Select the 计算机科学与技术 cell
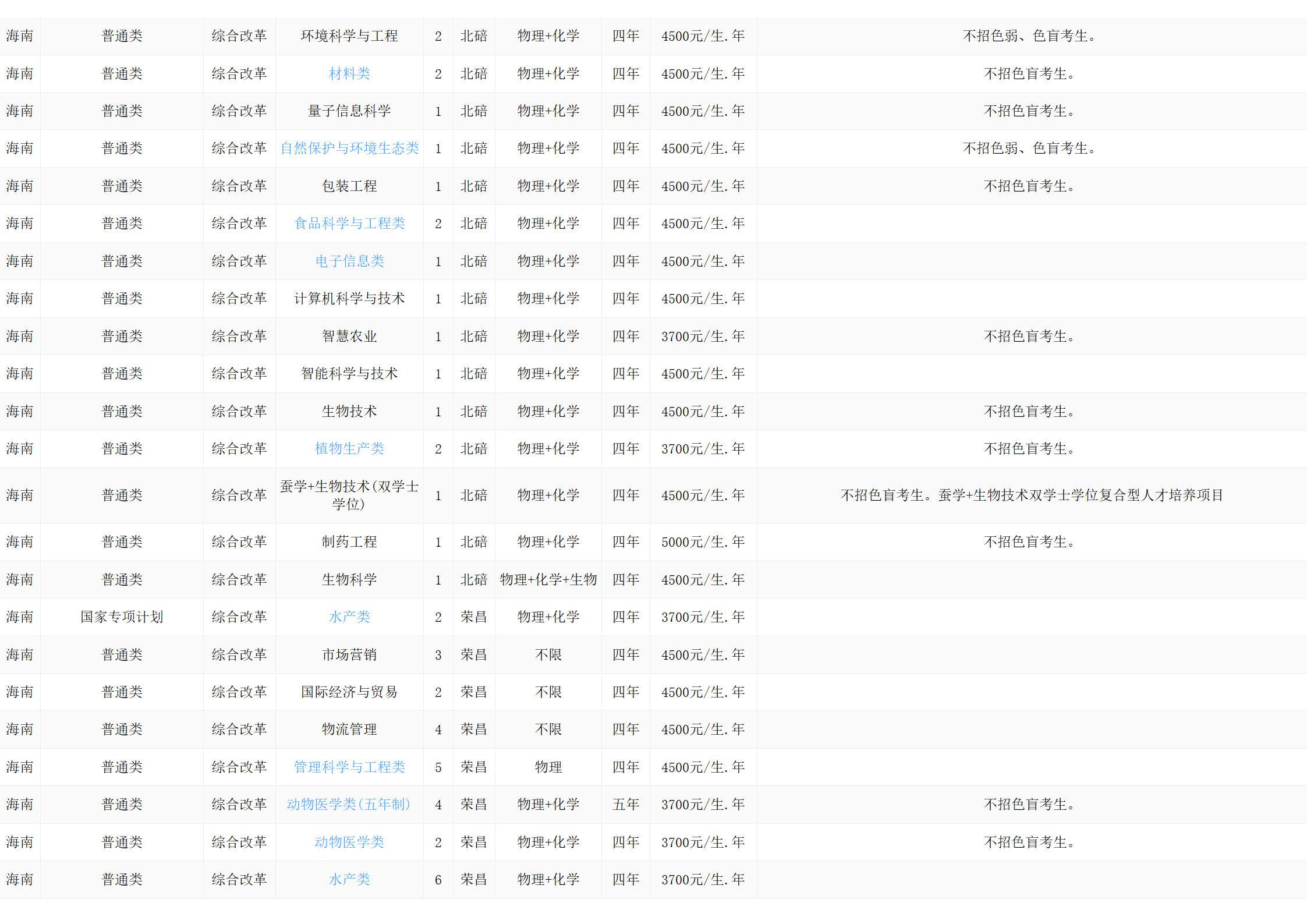Viewport: 1307px width, 924px height. tap(349, 299)
